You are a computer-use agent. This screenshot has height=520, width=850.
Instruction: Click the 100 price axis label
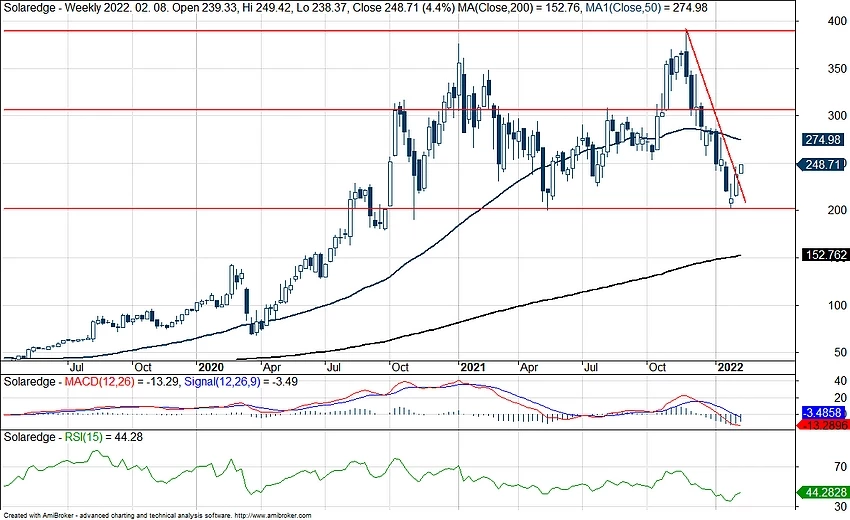tap(838, 306)
